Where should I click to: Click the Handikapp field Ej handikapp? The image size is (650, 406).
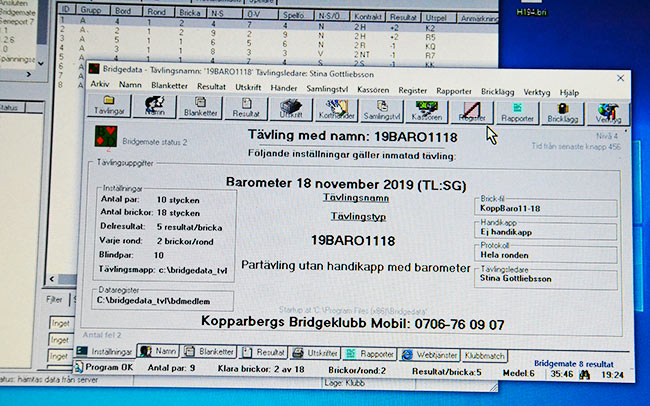click(x=546, y=232)
